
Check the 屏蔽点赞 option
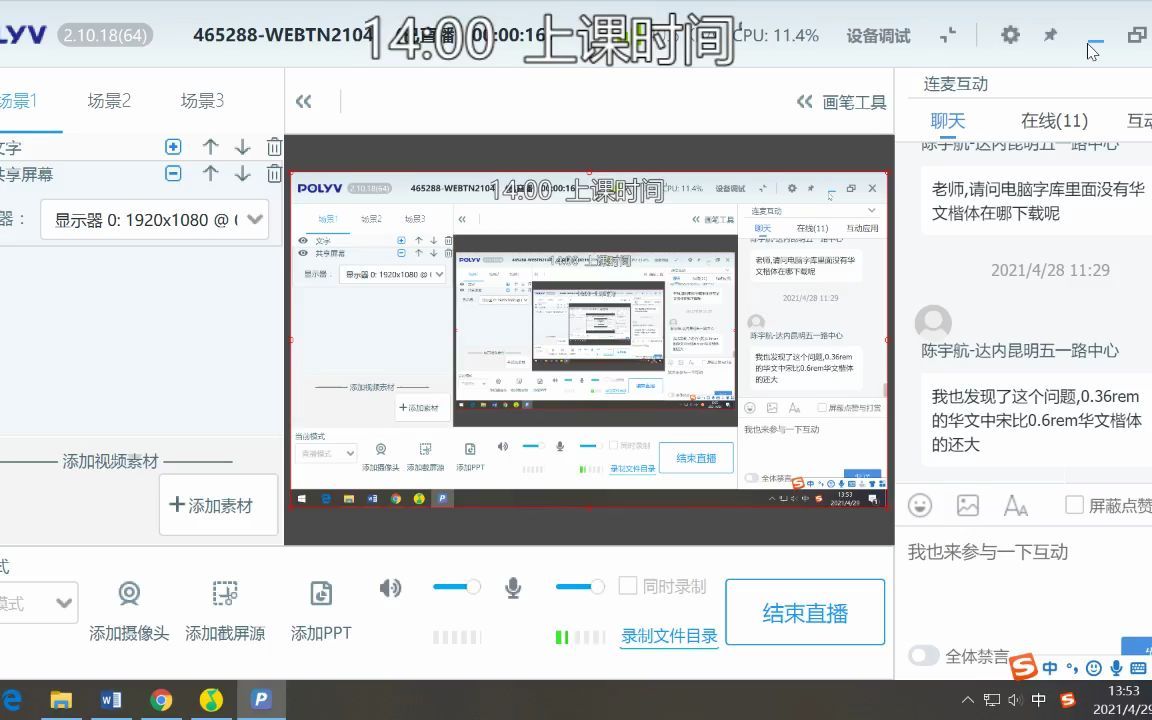tap(1075, 506)
